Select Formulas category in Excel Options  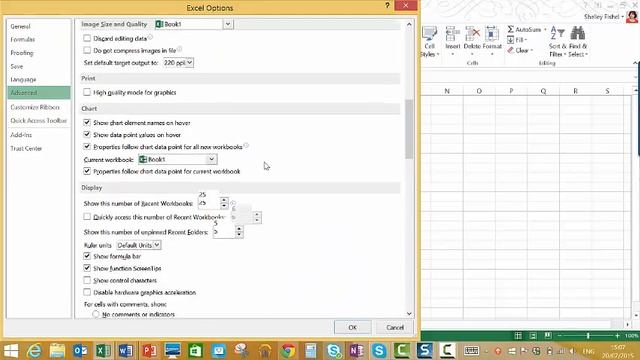point(23,39)
